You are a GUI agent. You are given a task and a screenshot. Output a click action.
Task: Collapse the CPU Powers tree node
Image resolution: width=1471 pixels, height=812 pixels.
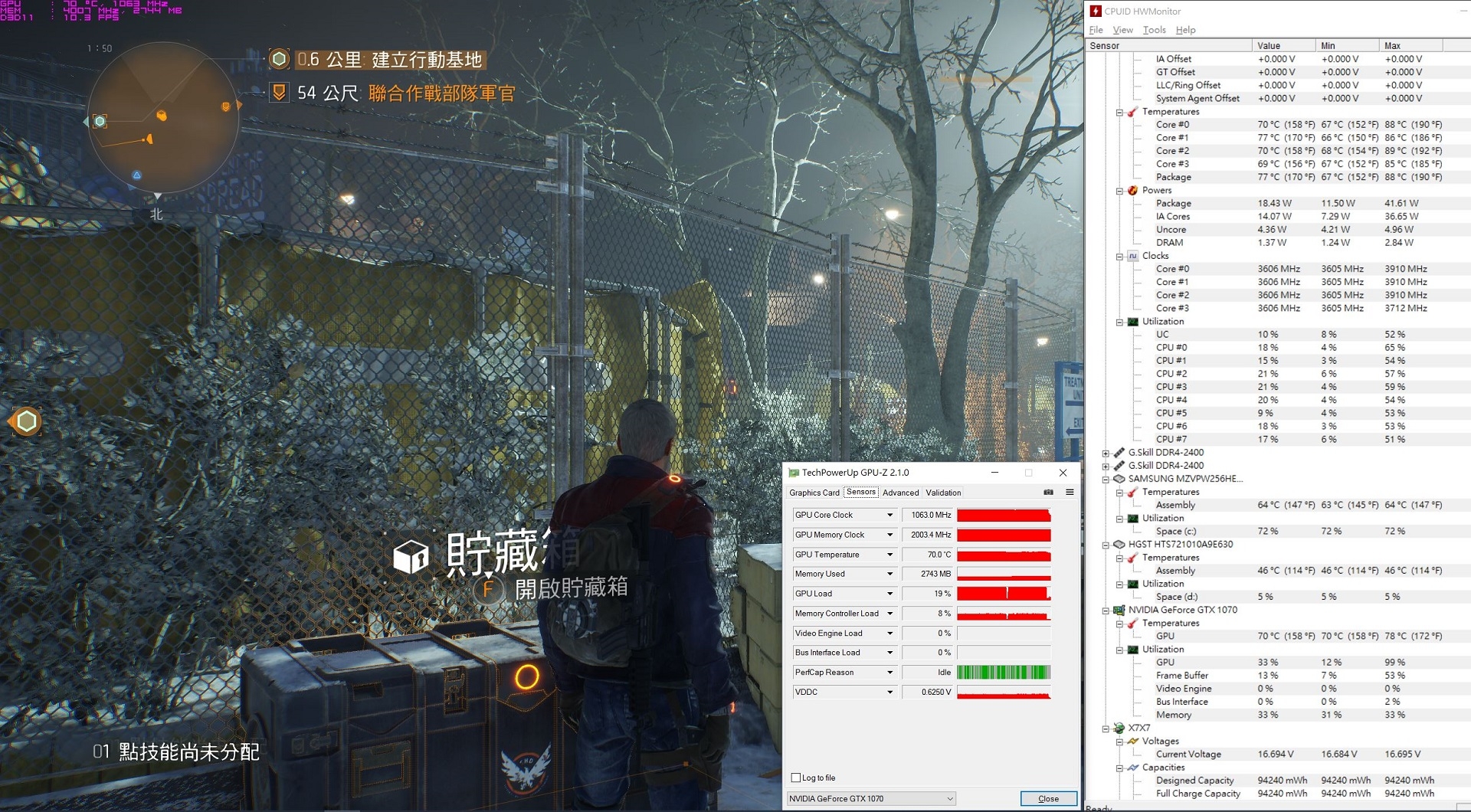pos(1119,191)
